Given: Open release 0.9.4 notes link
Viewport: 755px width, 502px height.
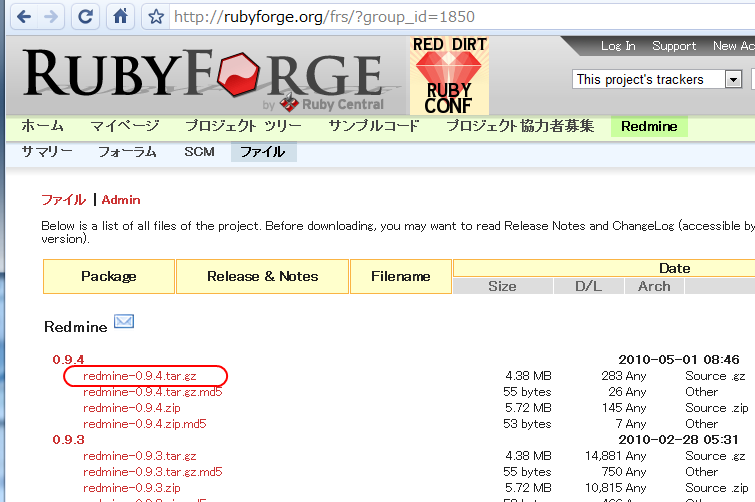Looking at the screenshot, I should point(68,360).
